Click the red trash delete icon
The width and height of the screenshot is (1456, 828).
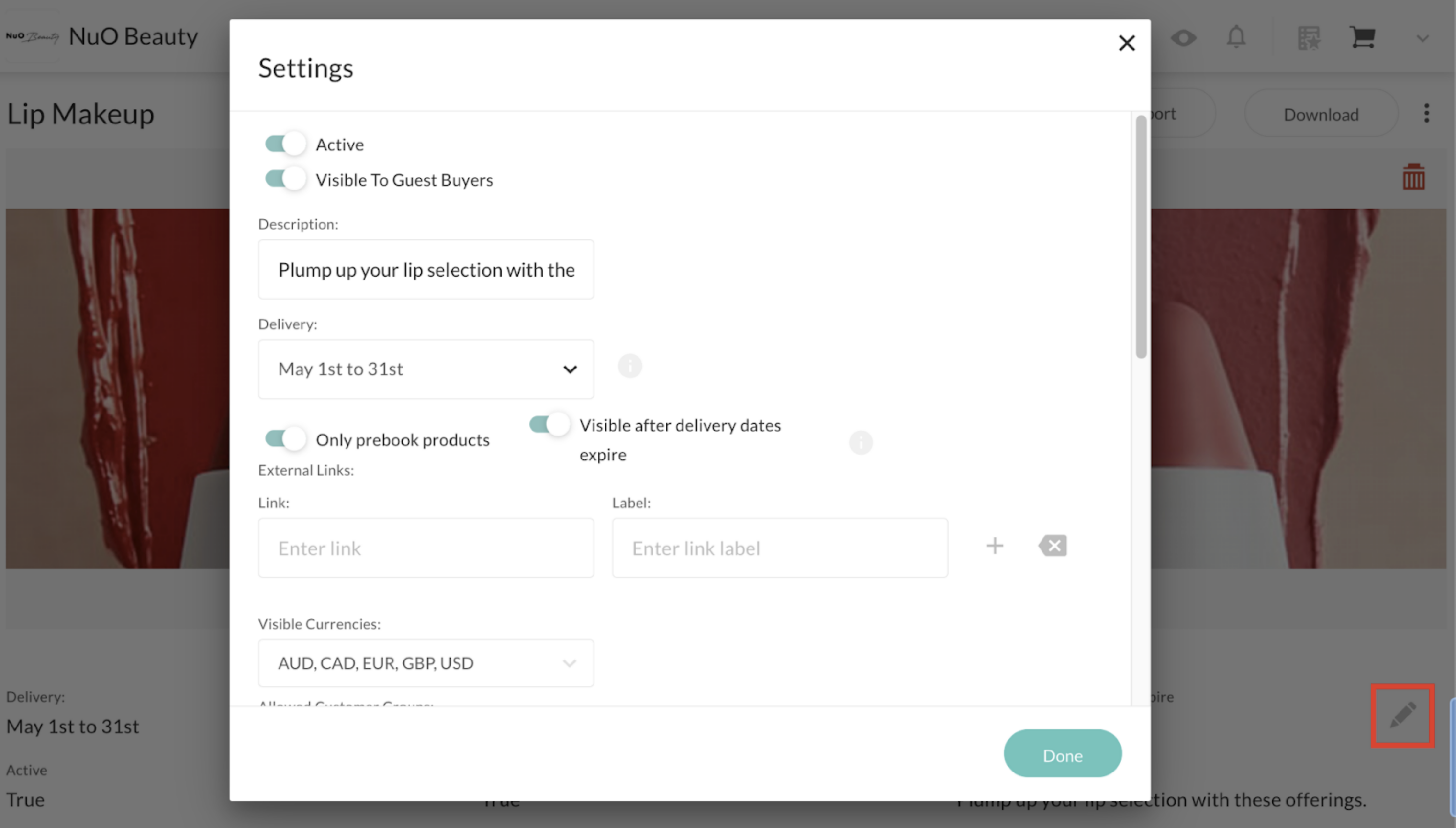1413,177
